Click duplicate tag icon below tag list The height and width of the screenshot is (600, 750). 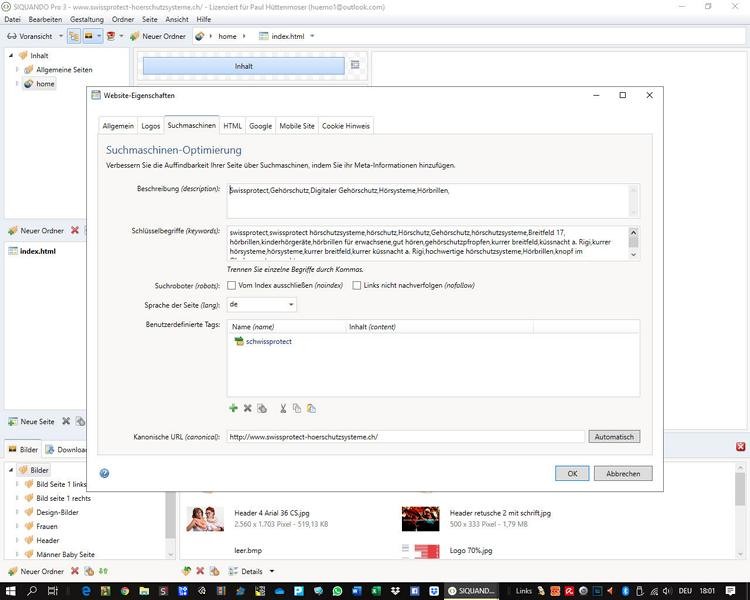click(x=262, y=408)
